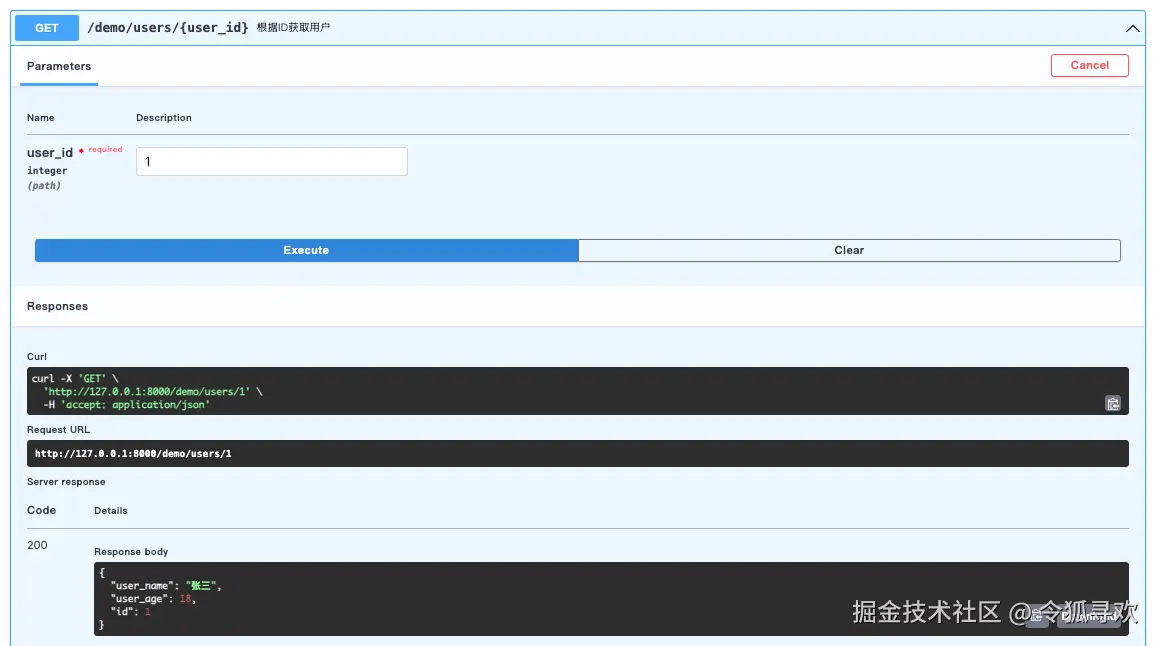Image resolution: width=1158 pixels, height=646 pixels.
Task: Clear the previous response
Action: pos(849,250)
